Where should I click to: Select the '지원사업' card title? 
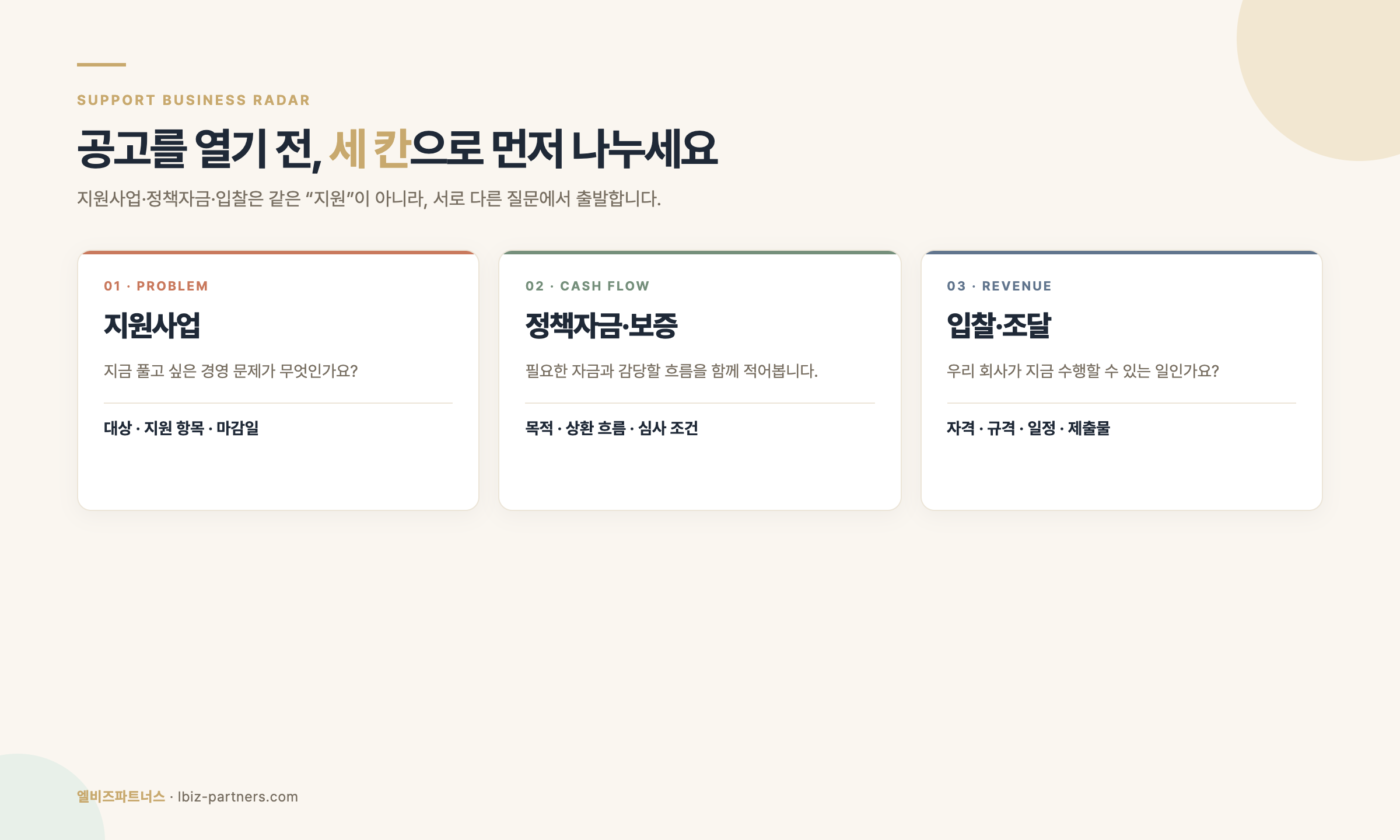[x=152, y=325]
